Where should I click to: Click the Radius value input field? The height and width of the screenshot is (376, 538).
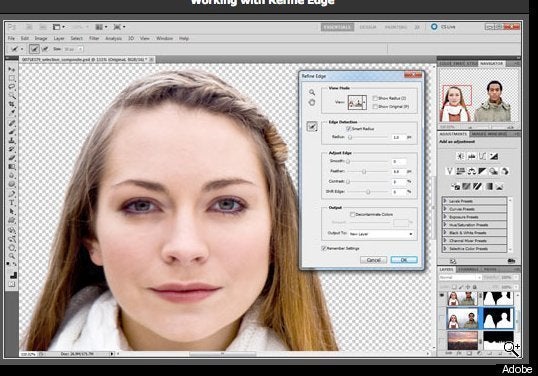click(398, 137)
